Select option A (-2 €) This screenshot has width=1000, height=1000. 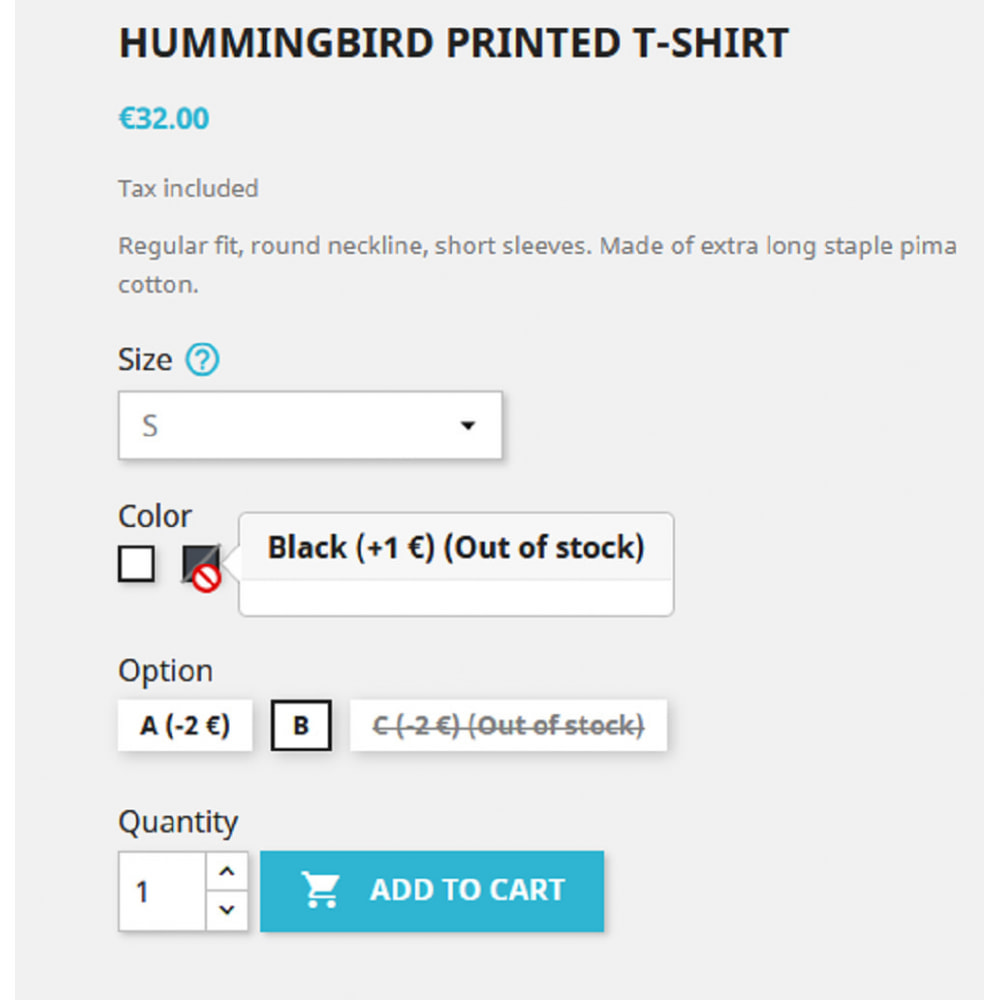point(185,725)
